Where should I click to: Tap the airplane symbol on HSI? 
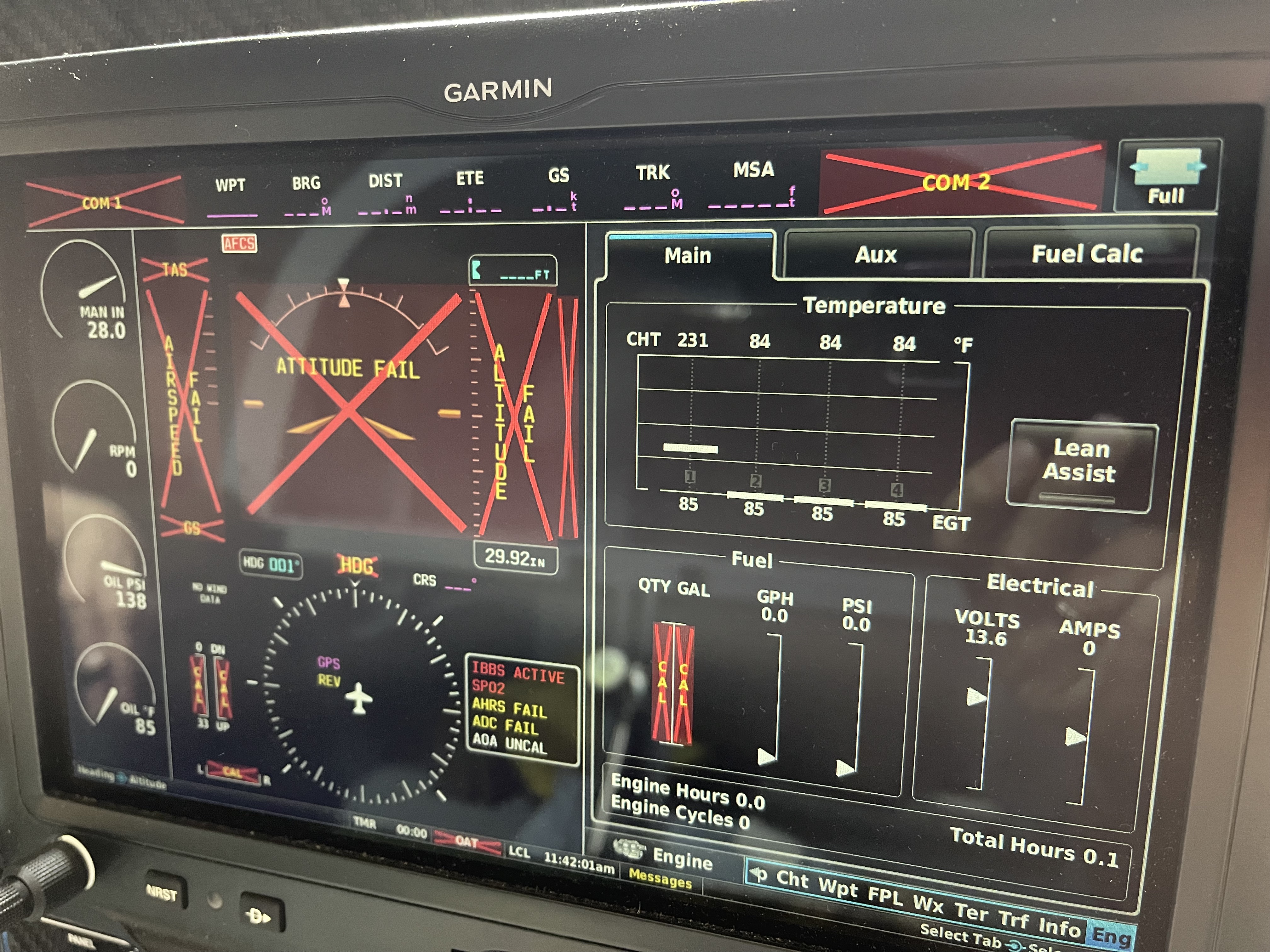(x=359, y=698)
